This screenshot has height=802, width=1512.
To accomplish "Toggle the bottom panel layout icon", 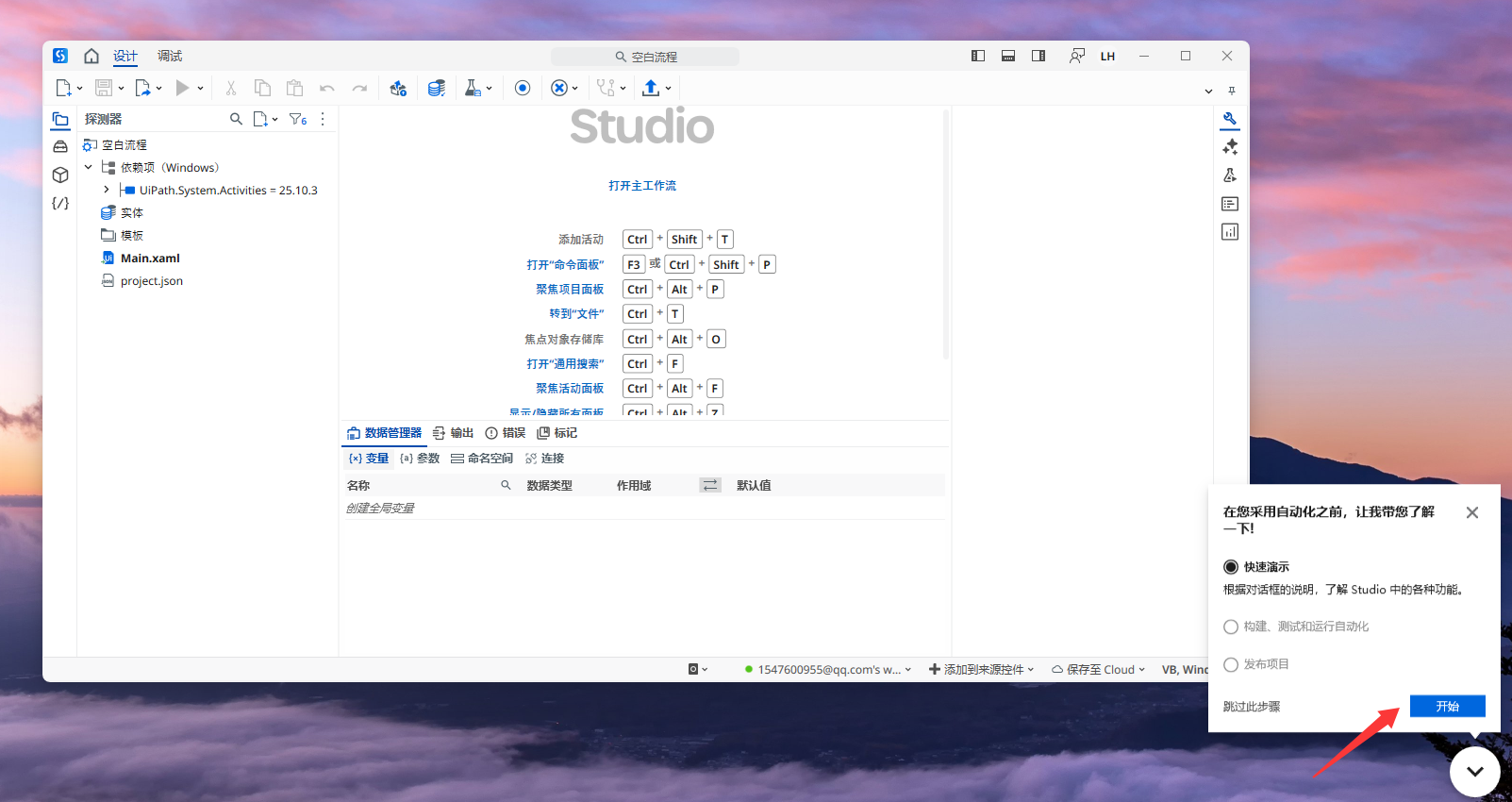I will click(1008, 56).
